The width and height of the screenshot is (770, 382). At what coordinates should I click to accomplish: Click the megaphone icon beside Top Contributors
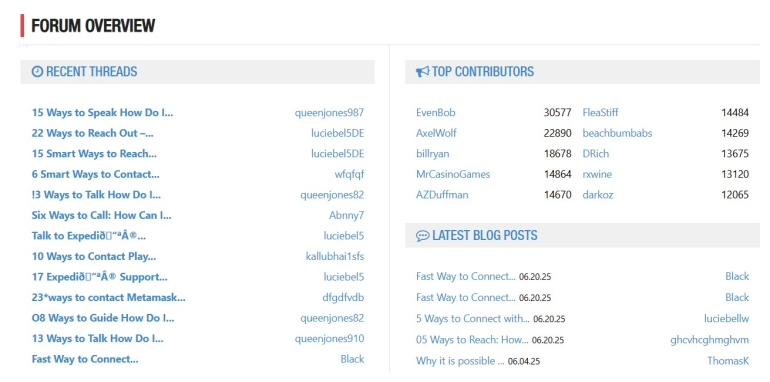point(422,72)
